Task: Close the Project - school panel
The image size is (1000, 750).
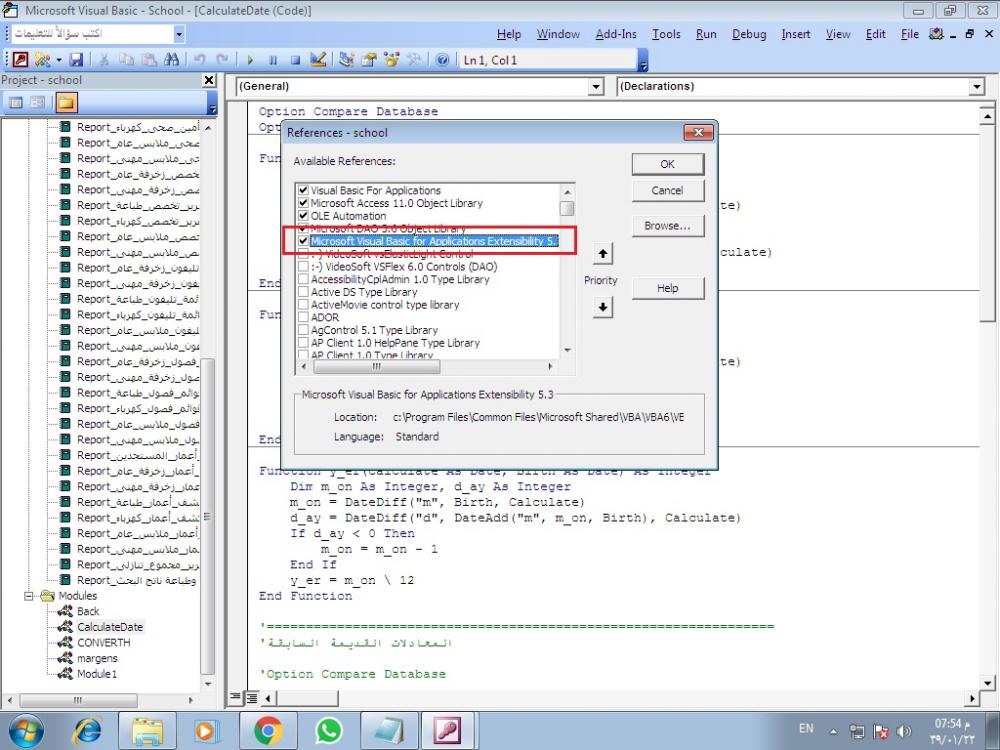Action: [x=209, y=80]
